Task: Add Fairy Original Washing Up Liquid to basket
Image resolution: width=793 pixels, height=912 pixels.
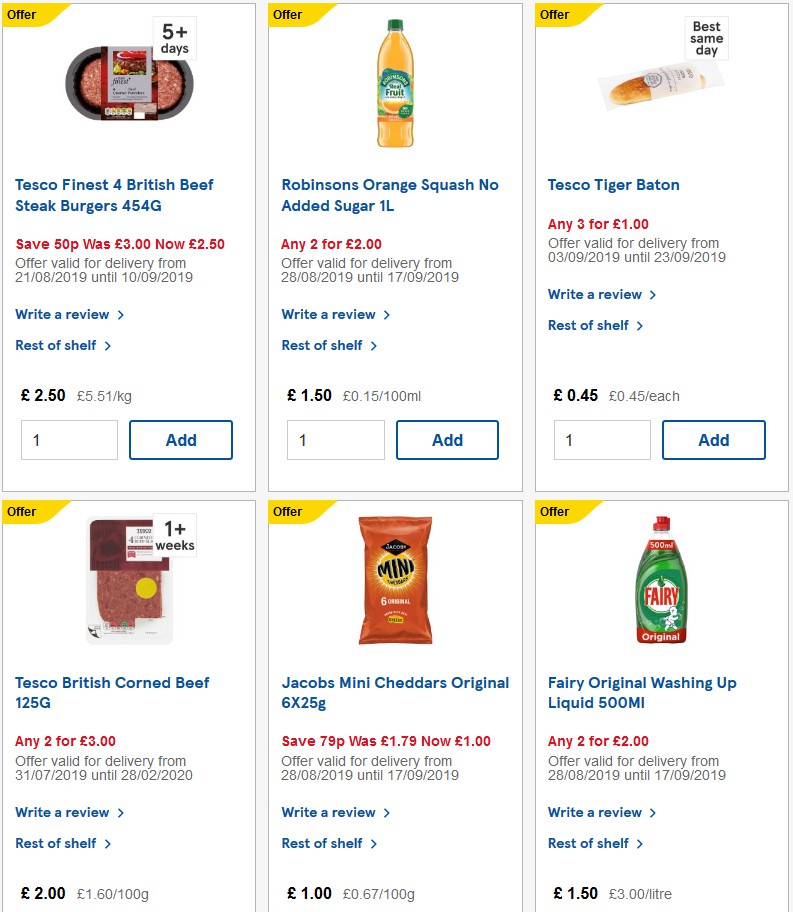Action: point(713,908)
